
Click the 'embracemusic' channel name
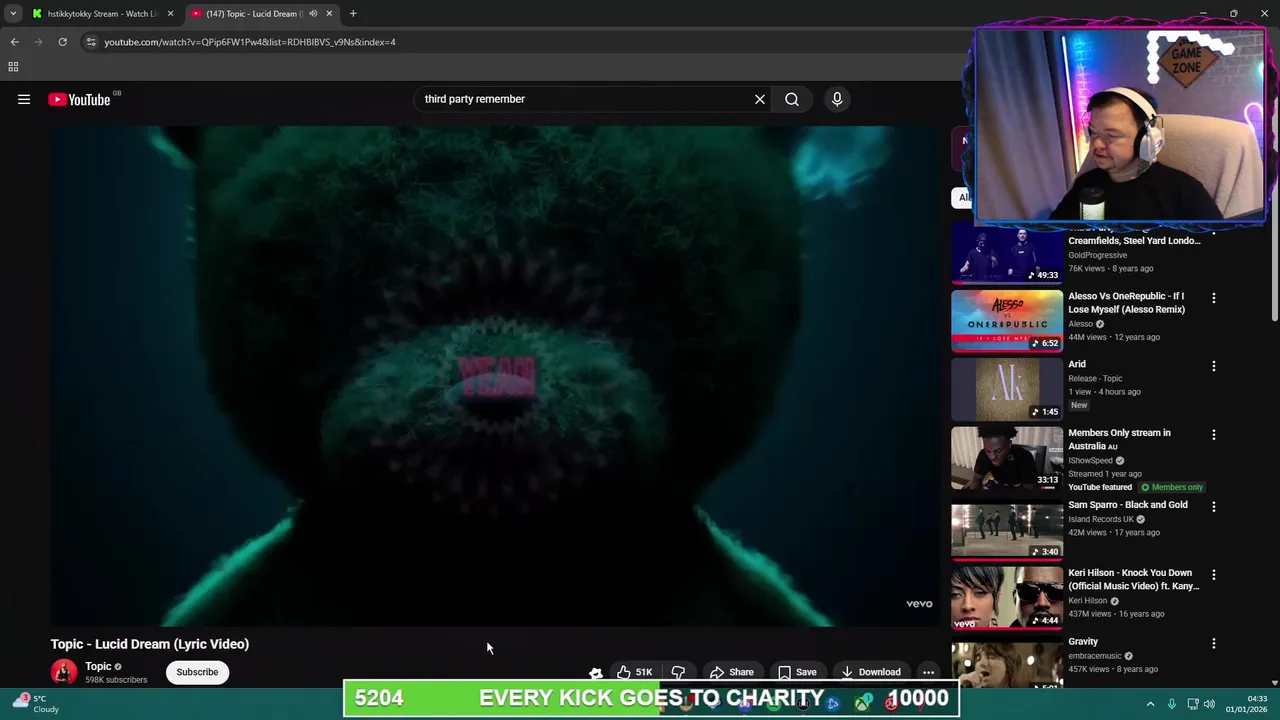pyautogui.click(x=1095, y=656)
